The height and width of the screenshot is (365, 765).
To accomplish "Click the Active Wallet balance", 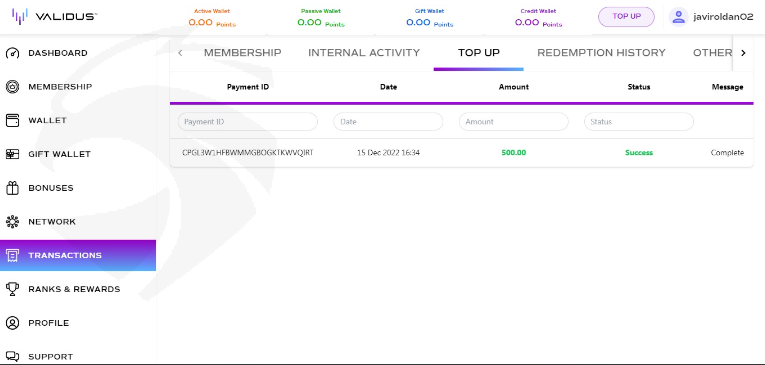I will [x=212, y=22].
